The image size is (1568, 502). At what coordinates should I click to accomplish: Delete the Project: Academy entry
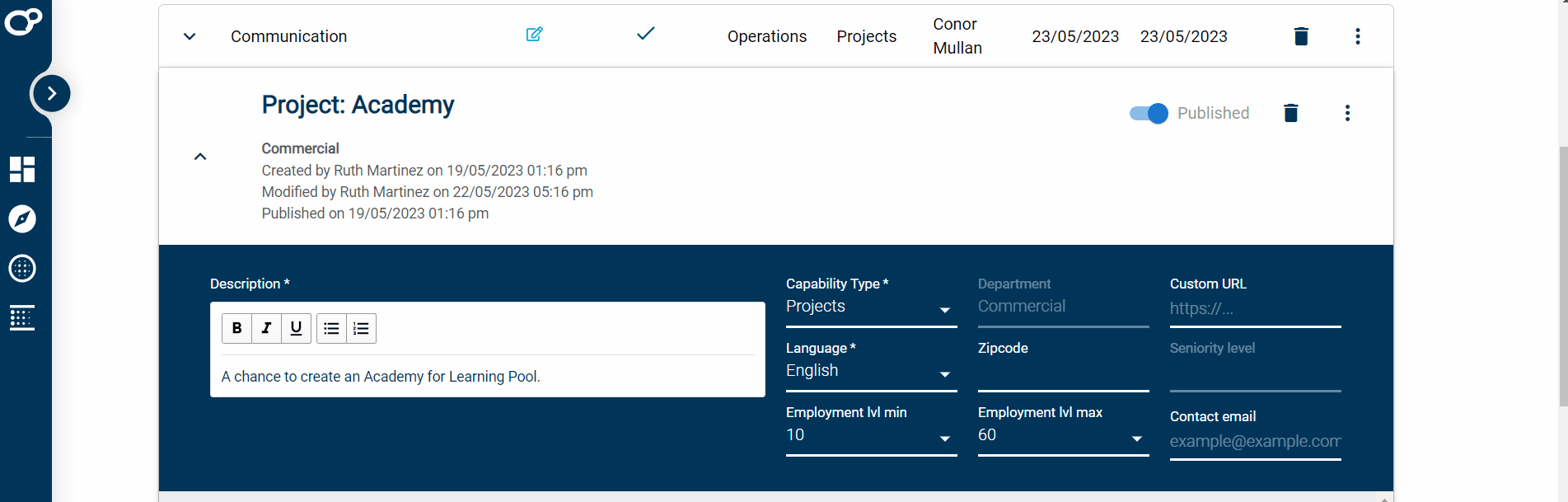coord(1290,113)
